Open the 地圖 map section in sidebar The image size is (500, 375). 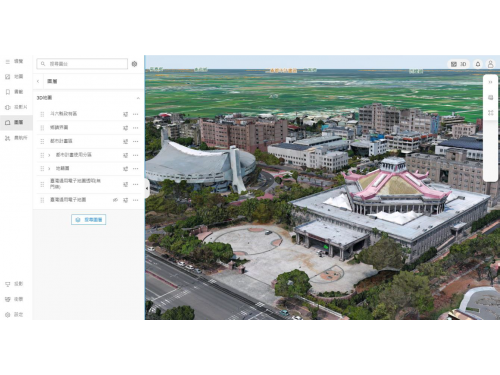click(14, 77)
